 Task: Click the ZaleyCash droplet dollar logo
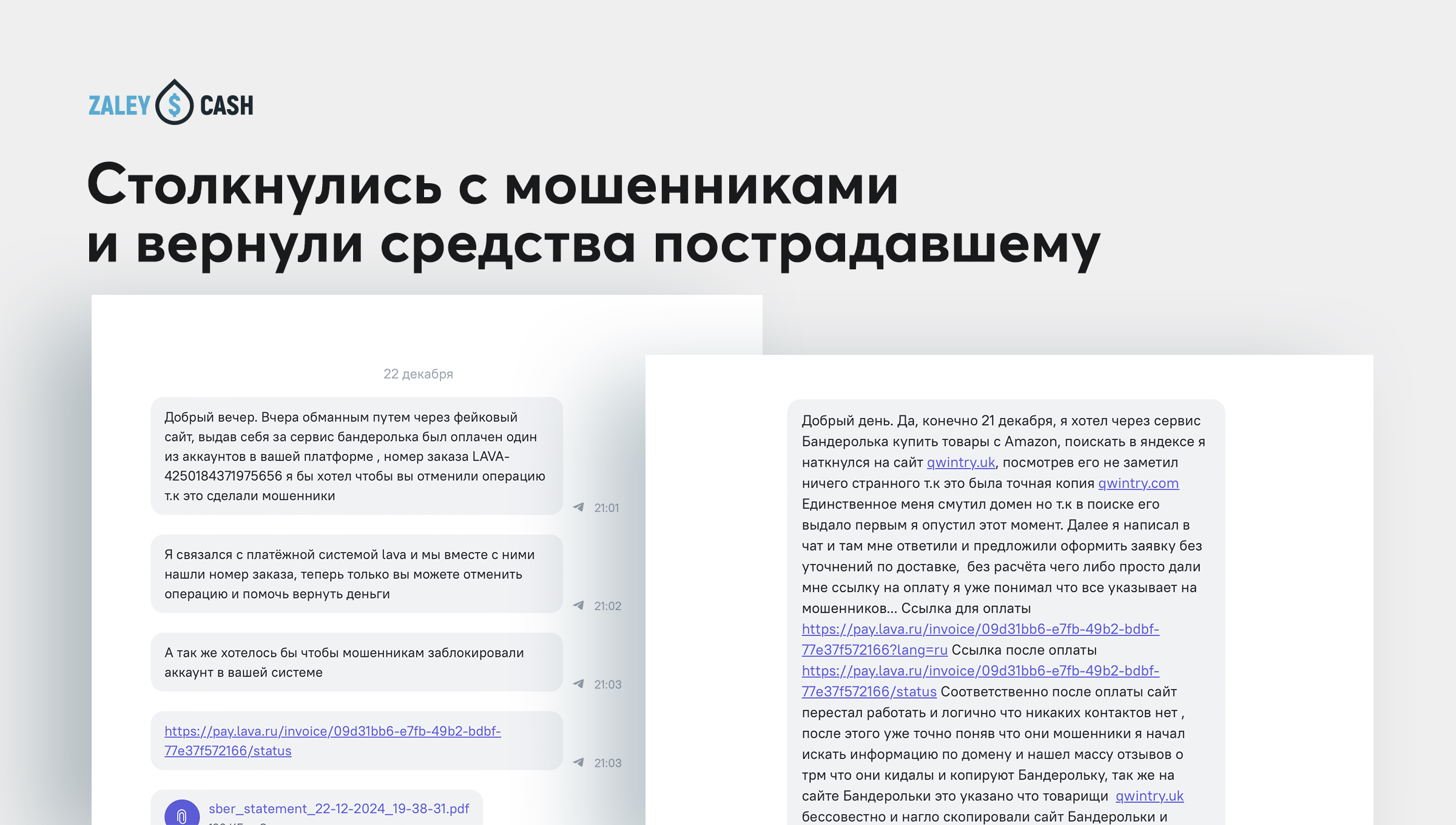174,103
